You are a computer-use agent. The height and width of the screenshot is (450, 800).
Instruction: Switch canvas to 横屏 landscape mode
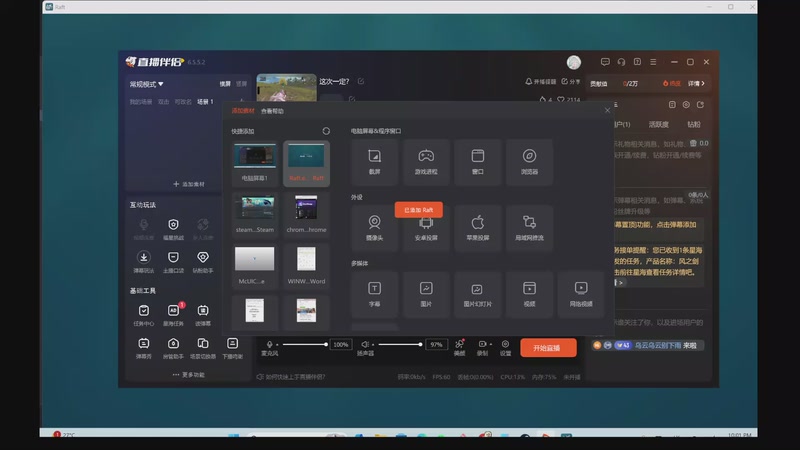pyautogui.click(x=225, y=84)
